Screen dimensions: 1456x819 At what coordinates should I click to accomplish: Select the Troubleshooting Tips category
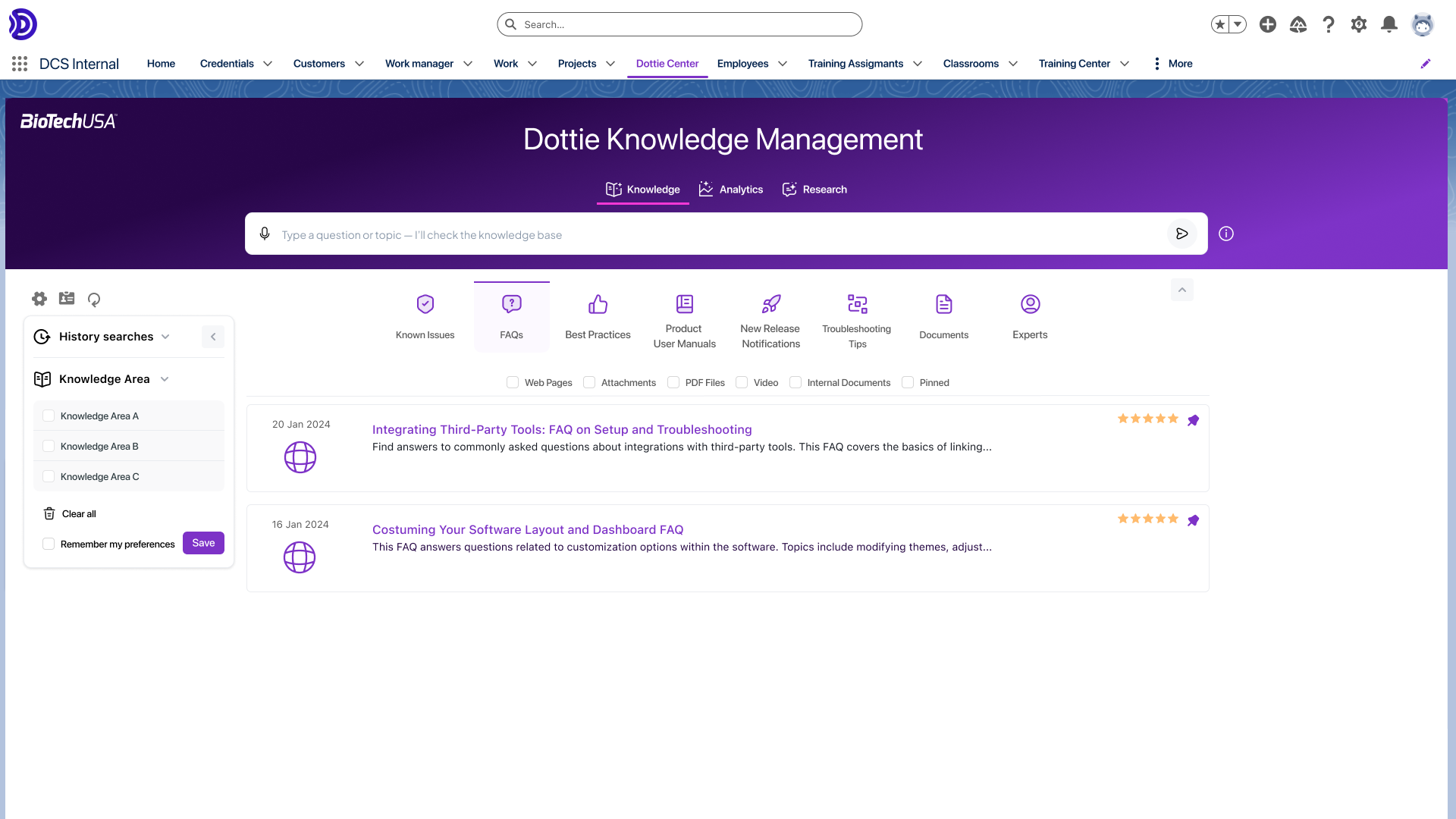point(857,303)
